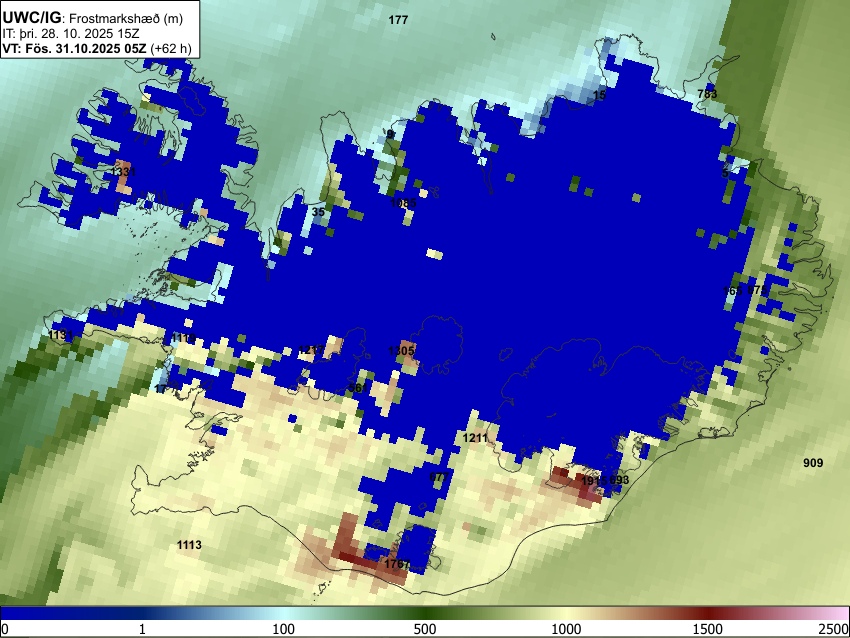Viewport: 850px width, 638px height.
Task: Click the 1305 value label
Action: click(x=402, y=351)
